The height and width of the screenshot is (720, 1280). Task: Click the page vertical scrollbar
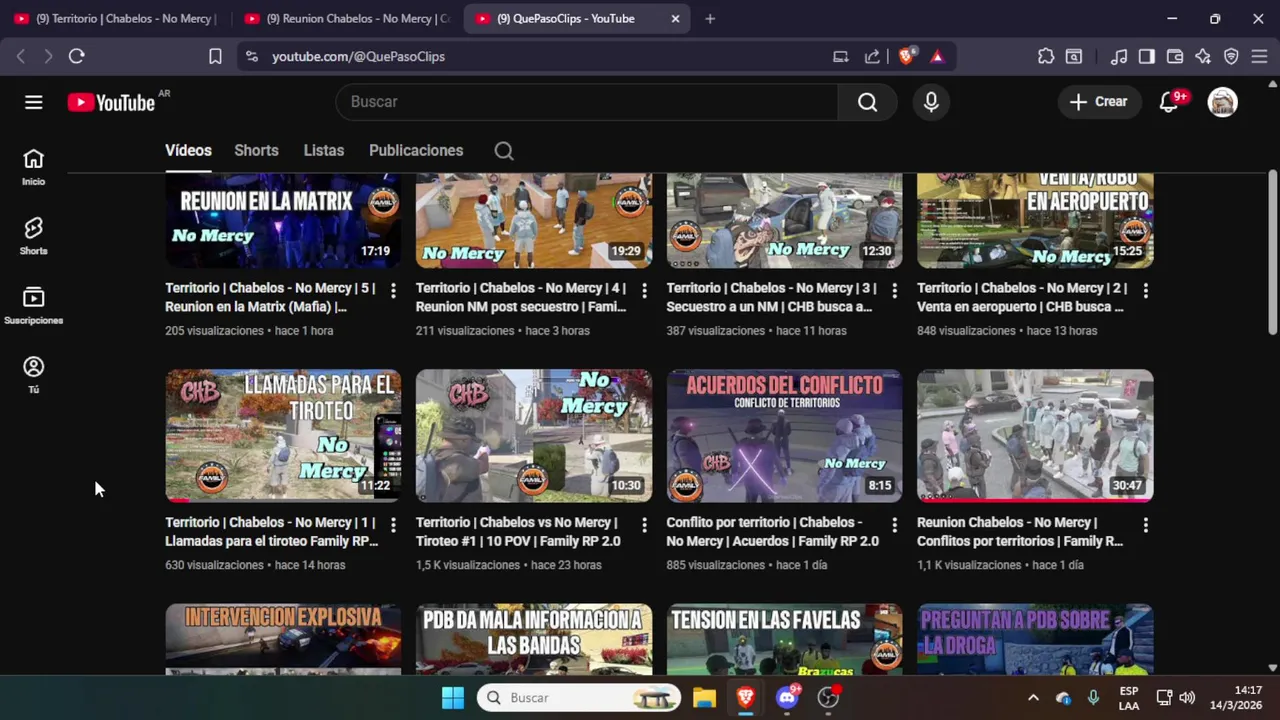(x=1272, y=254)
